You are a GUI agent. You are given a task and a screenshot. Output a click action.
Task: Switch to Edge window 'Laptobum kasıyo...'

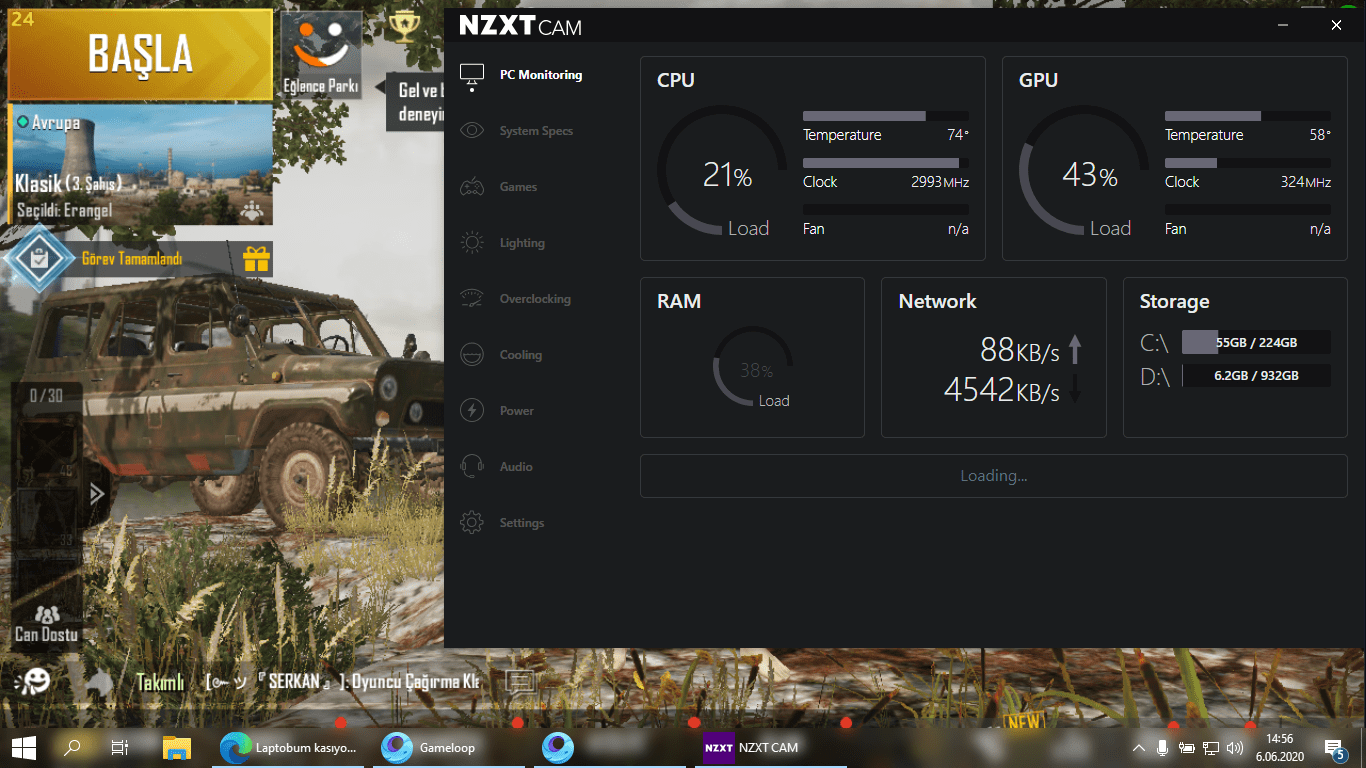click(x=290, y=747)
